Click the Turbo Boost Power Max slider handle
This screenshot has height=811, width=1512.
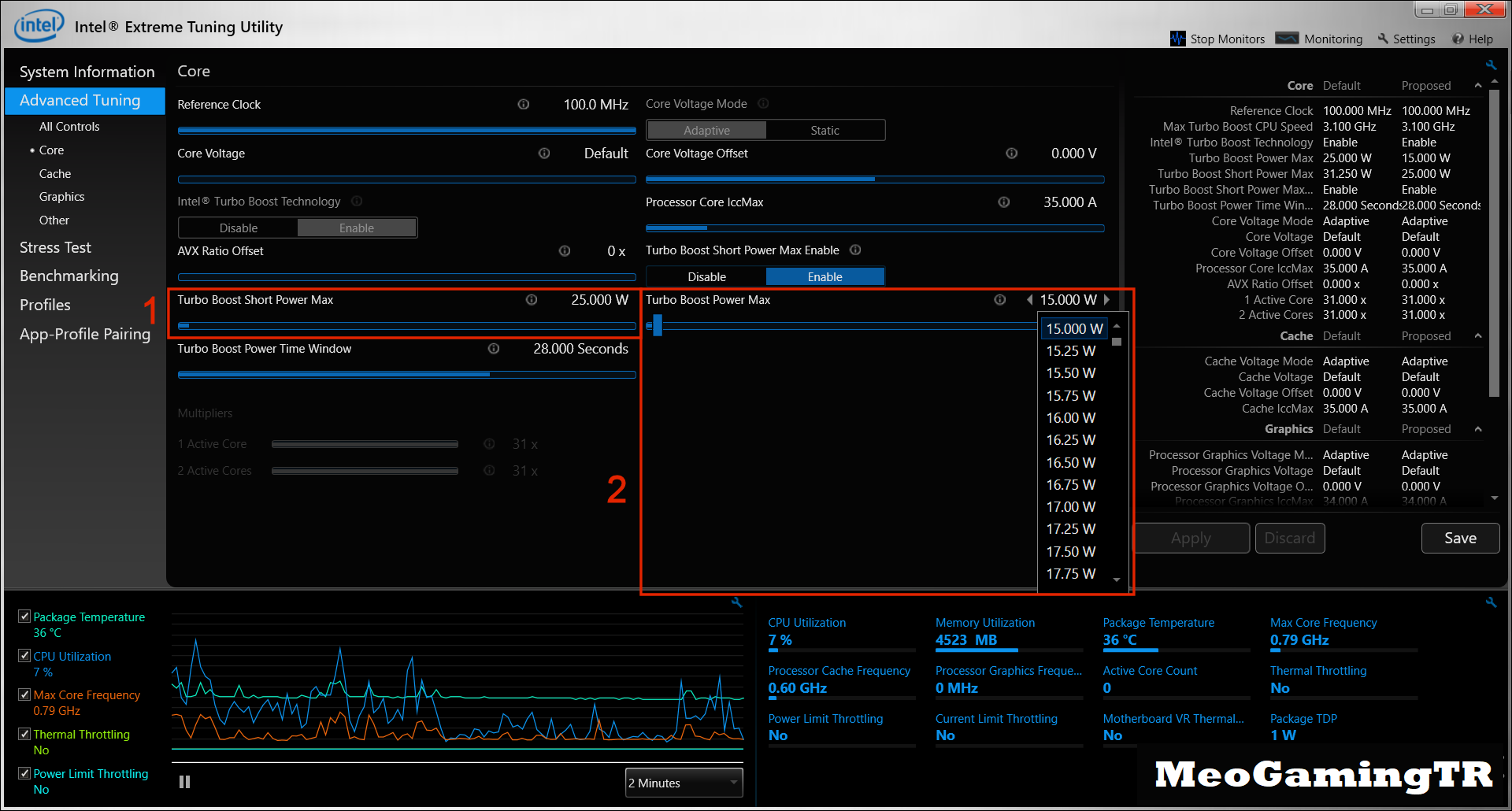click(657, 324)
